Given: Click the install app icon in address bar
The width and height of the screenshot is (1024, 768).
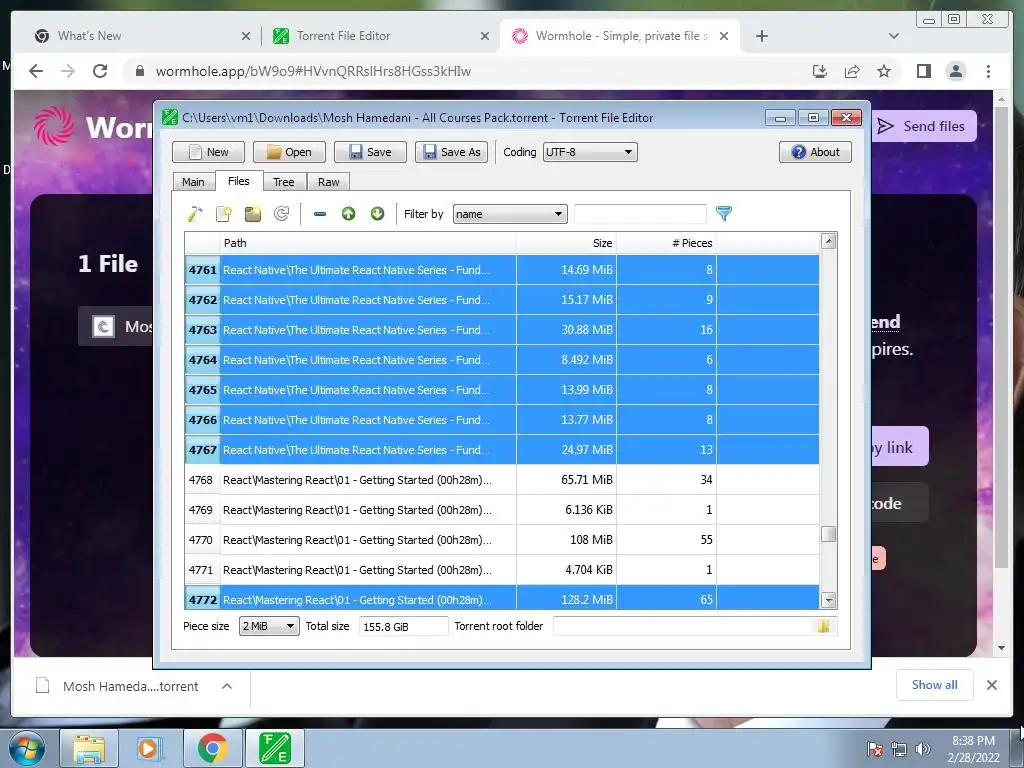Looking at the screenshot, I should tap(820, 71).
